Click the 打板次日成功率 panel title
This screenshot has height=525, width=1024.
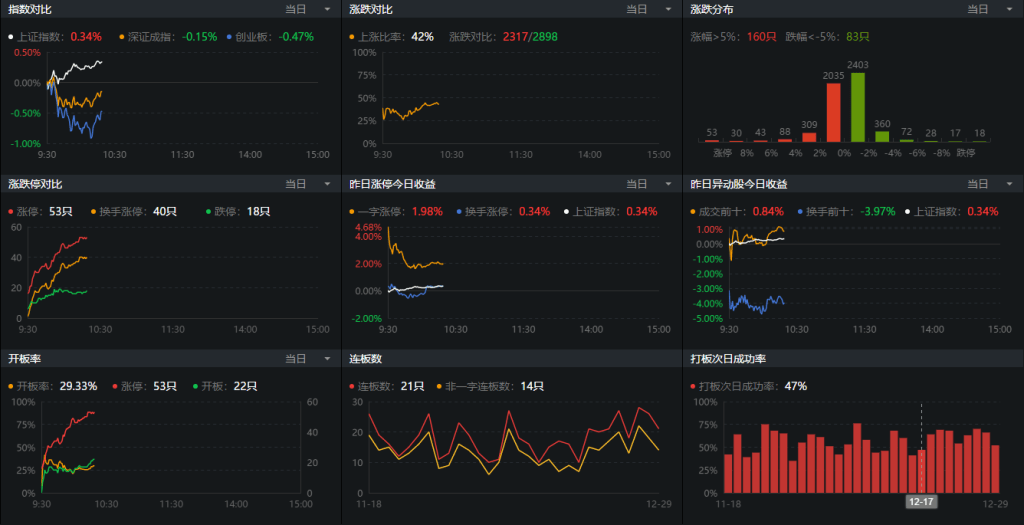(x=728, y=359)
